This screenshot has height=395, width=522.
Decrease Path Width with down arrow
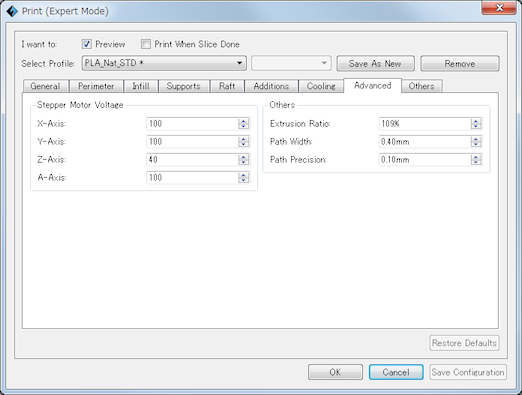click(x=476, y=145)
